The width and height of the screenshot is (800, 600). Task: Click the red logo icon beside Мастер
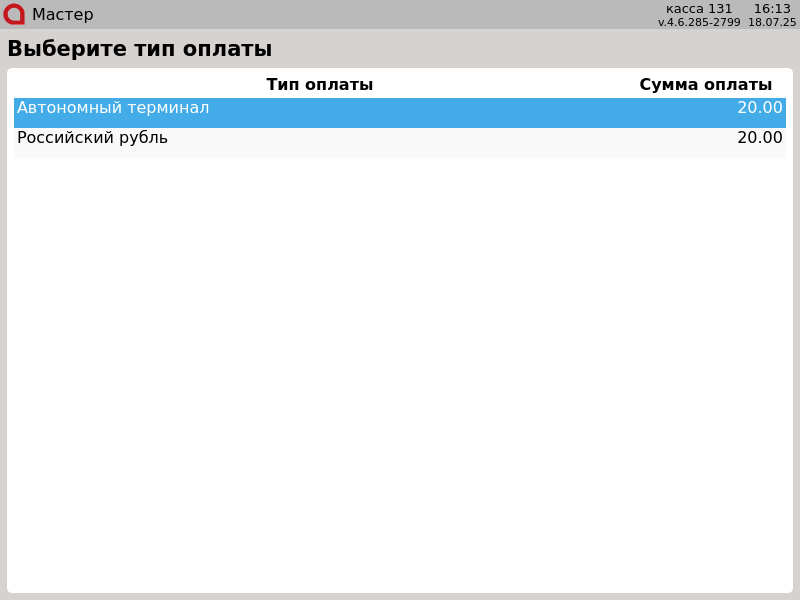[x=14, y=14]
